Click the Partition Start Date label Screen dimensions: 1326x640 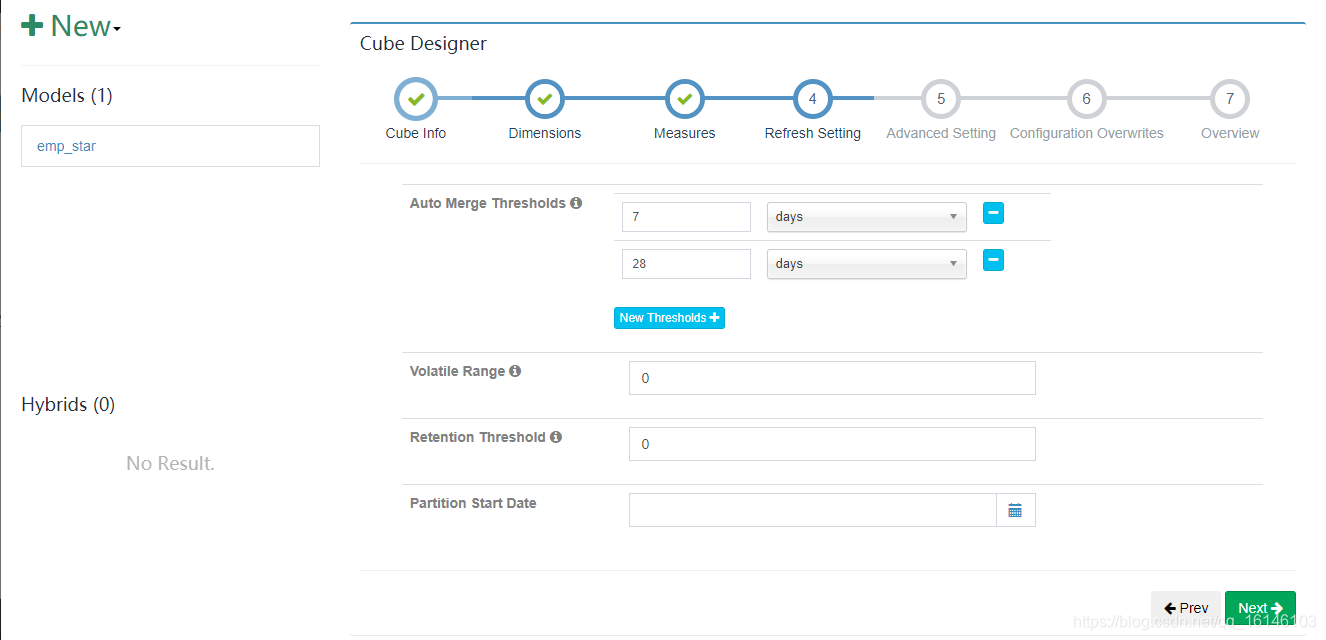473,503
